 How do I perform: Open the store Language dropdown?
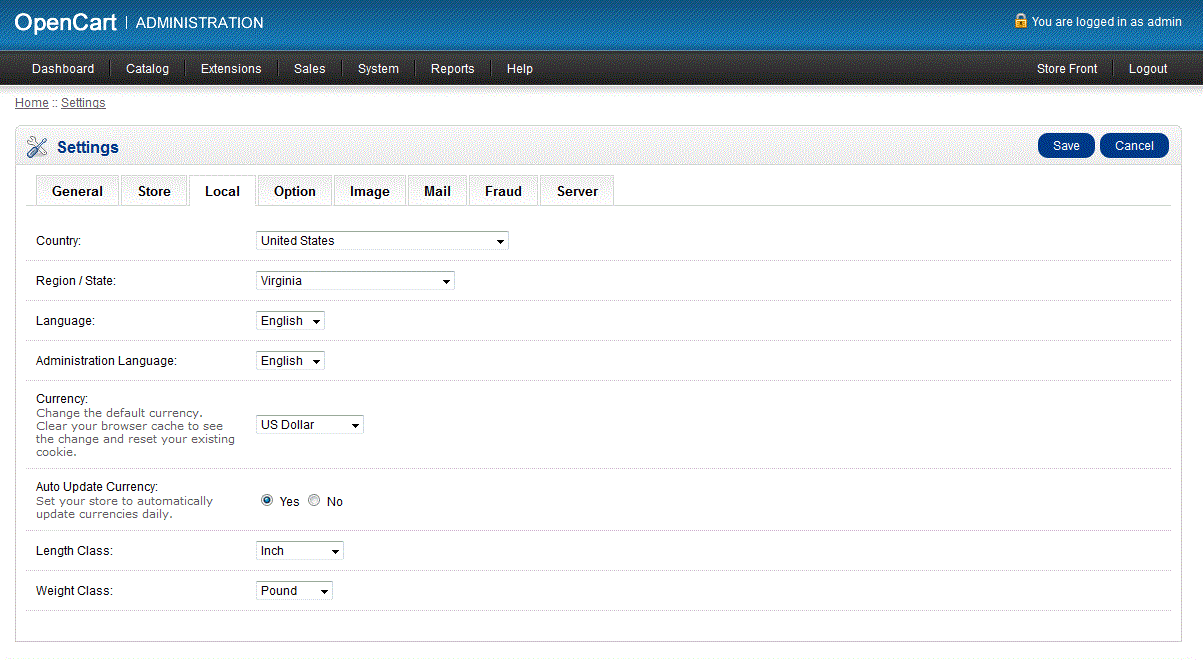tap(290, 321)
